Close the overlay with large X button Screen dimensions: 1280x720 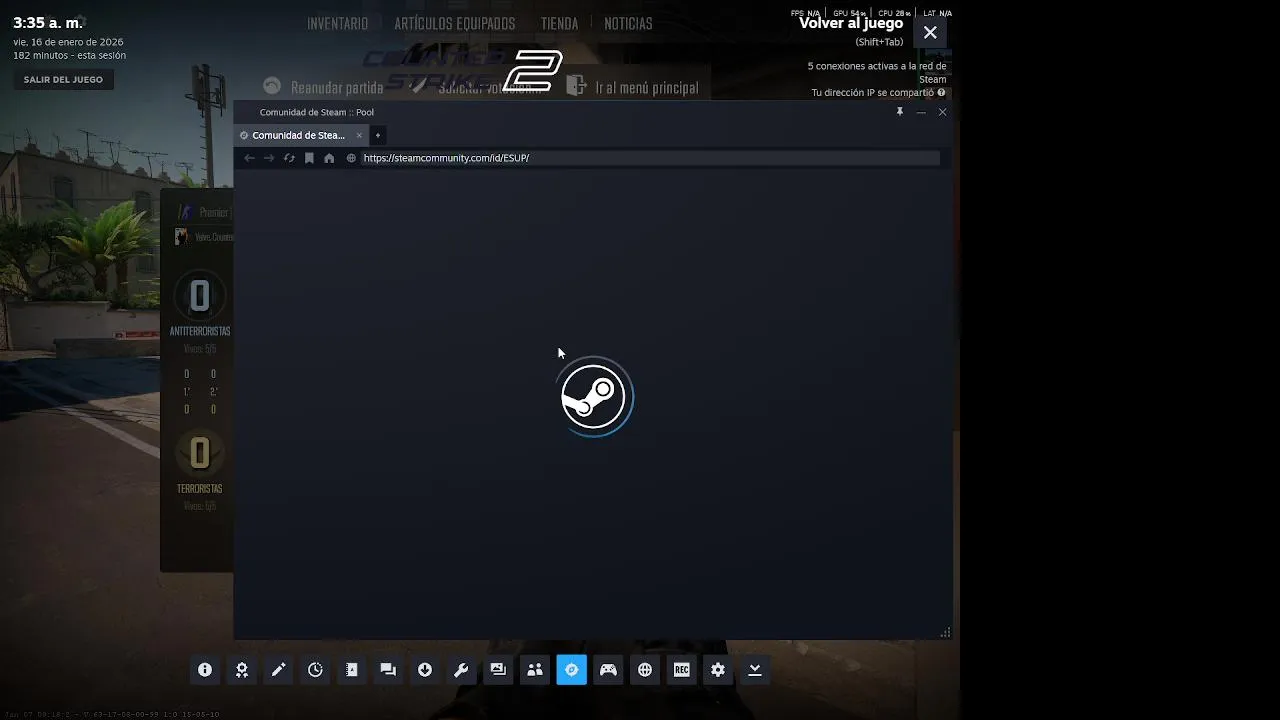point(930,32)
